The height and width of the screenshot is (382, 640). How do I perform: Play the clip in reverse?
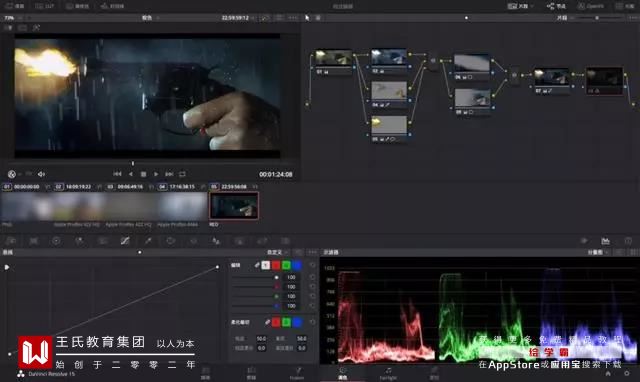click(131, 174)
